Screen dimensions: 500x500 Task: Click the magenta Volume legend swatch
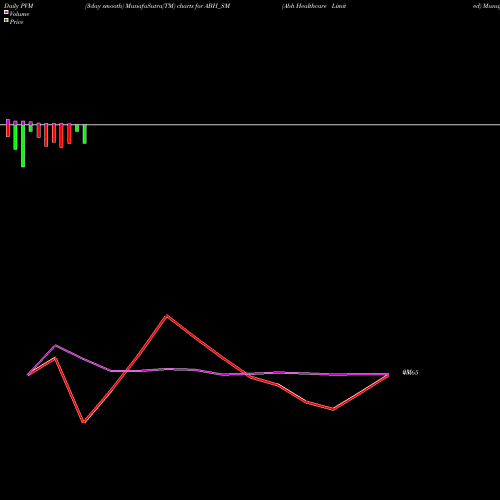pos(6,12)
